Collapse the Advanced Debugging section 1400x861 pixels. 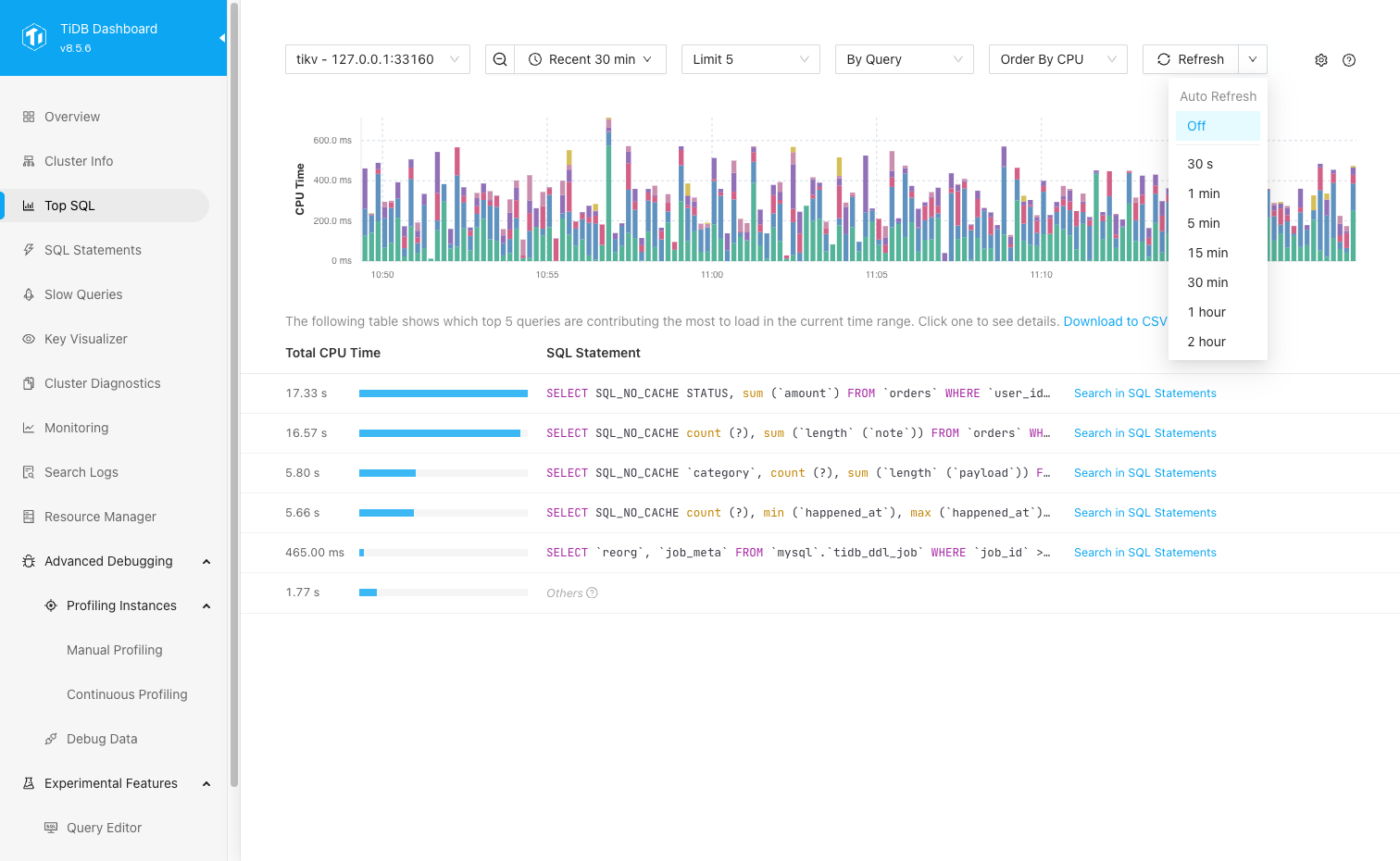pyautogui.click(x=206, y=561)
